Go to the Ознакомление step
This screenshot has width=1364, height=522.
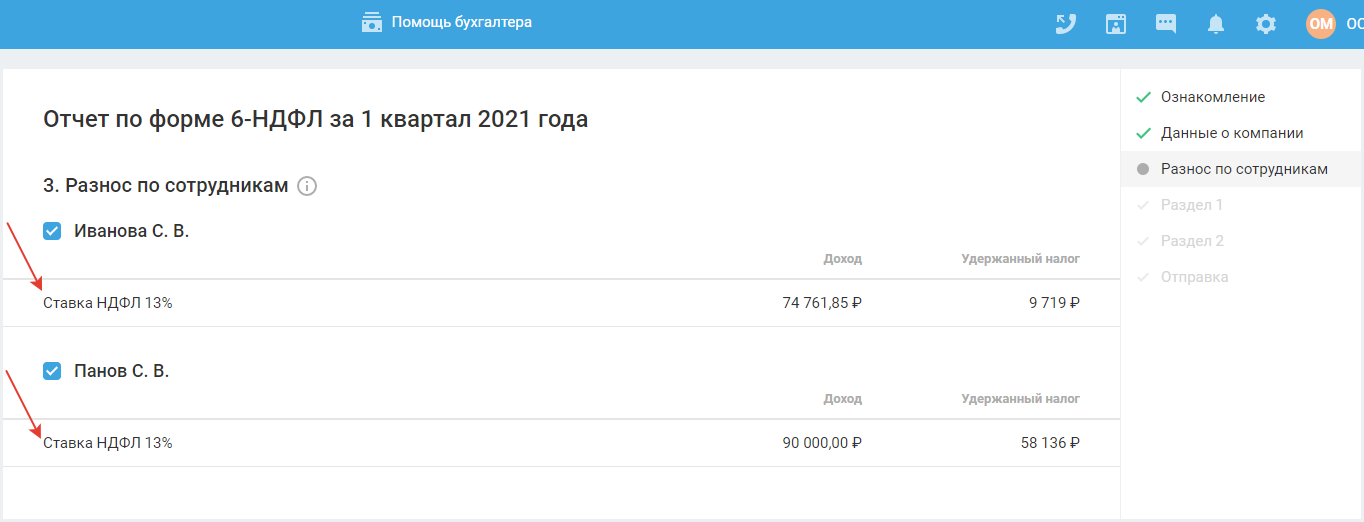pyautogui.click(x=1212, y=97)
